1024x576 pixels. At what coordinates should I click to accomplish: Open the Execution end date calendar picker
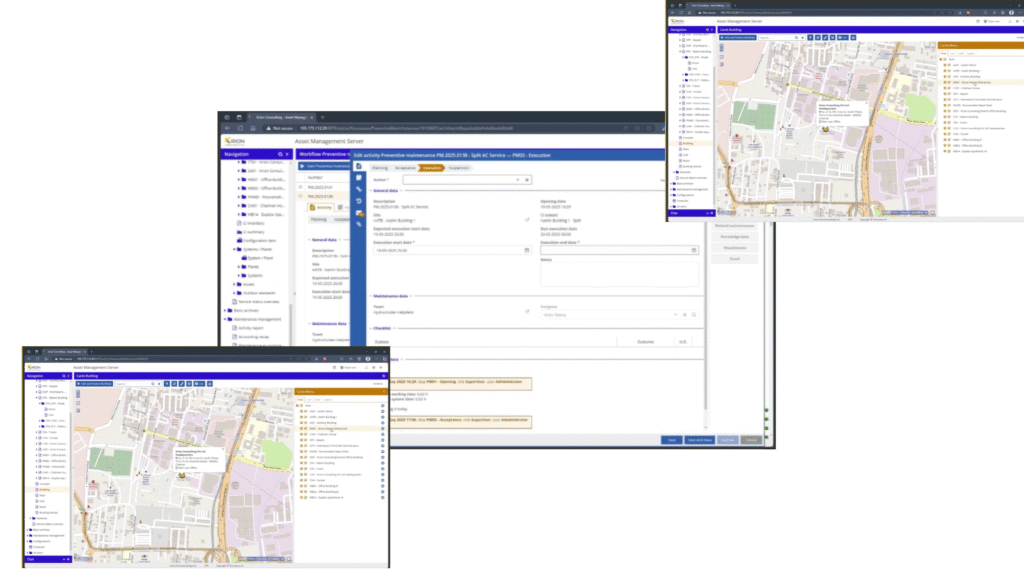click(694, 250)
